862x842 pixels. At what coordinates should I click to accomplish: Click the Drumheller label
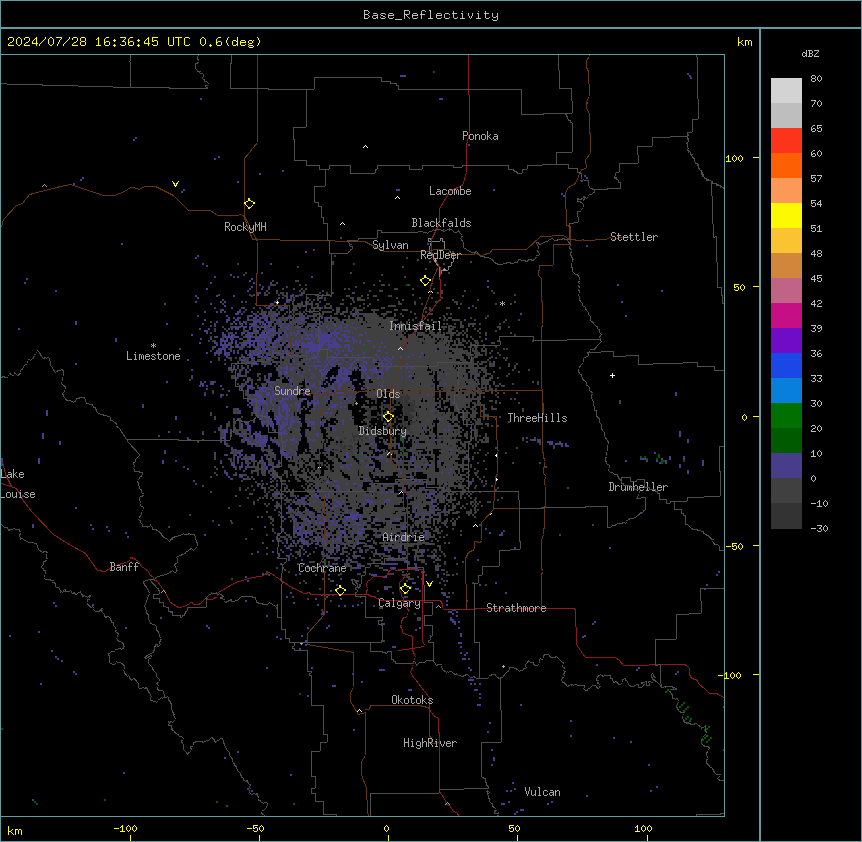(x=638, y=487)
